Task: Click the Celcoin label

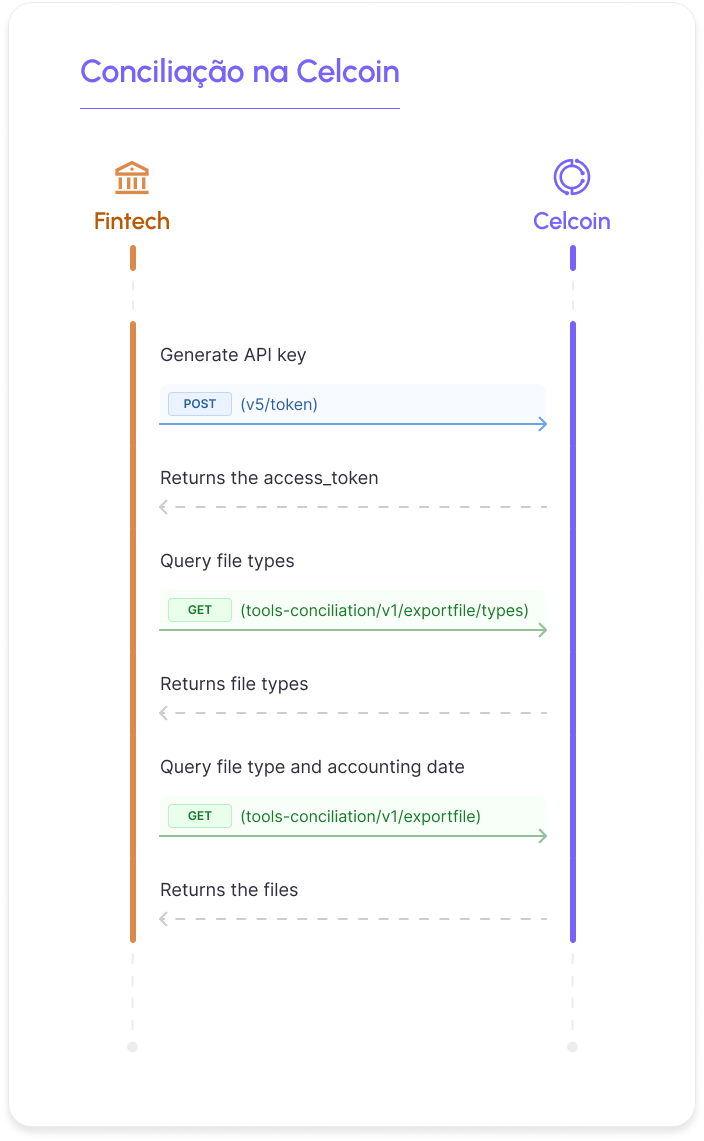Action: (571, 221)
